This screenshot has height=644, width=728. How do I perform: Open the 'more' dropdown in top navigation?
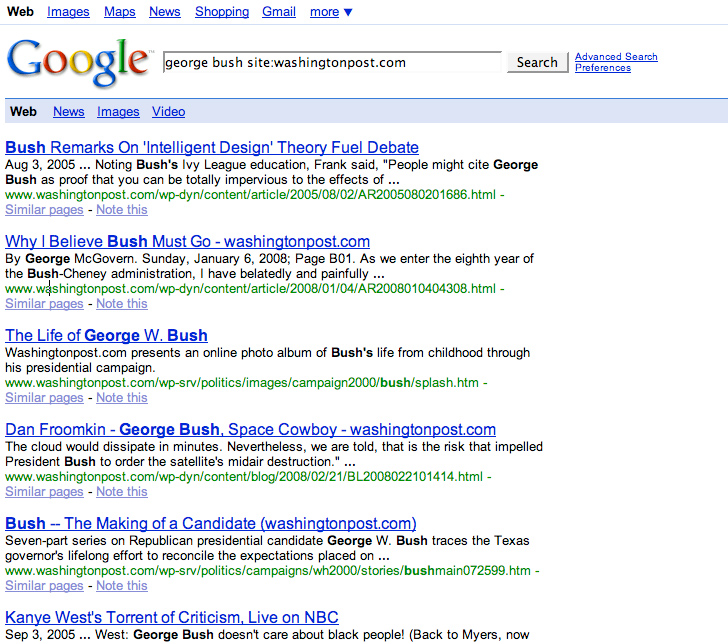(331, 12)
